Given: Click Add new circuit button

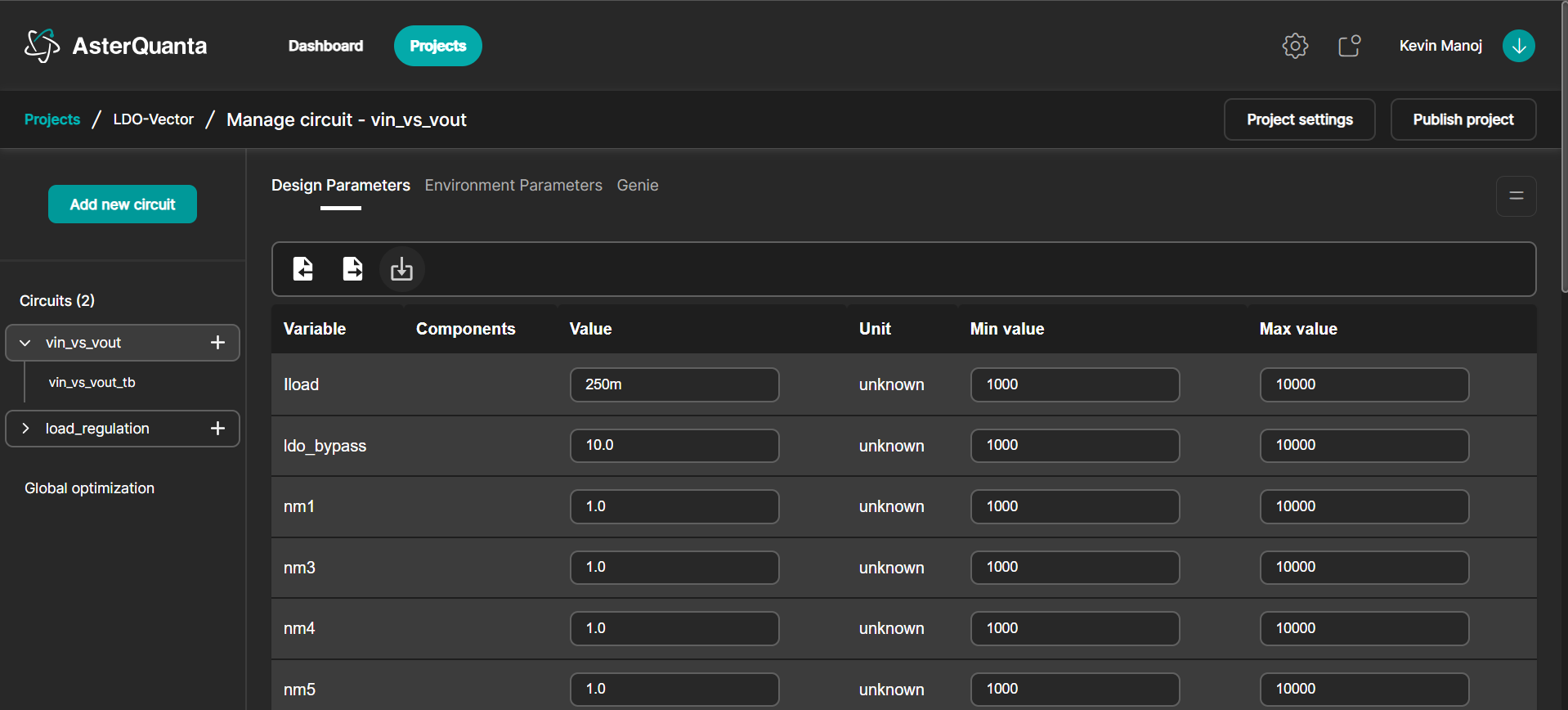Looking at the screenshot, I should pyautogui.click(x=123, y=204).
